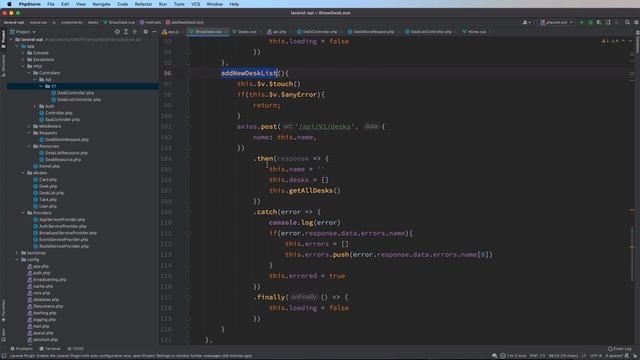
Task: Toggle fold marker at .finally line 117
Action: coord(188,298)
